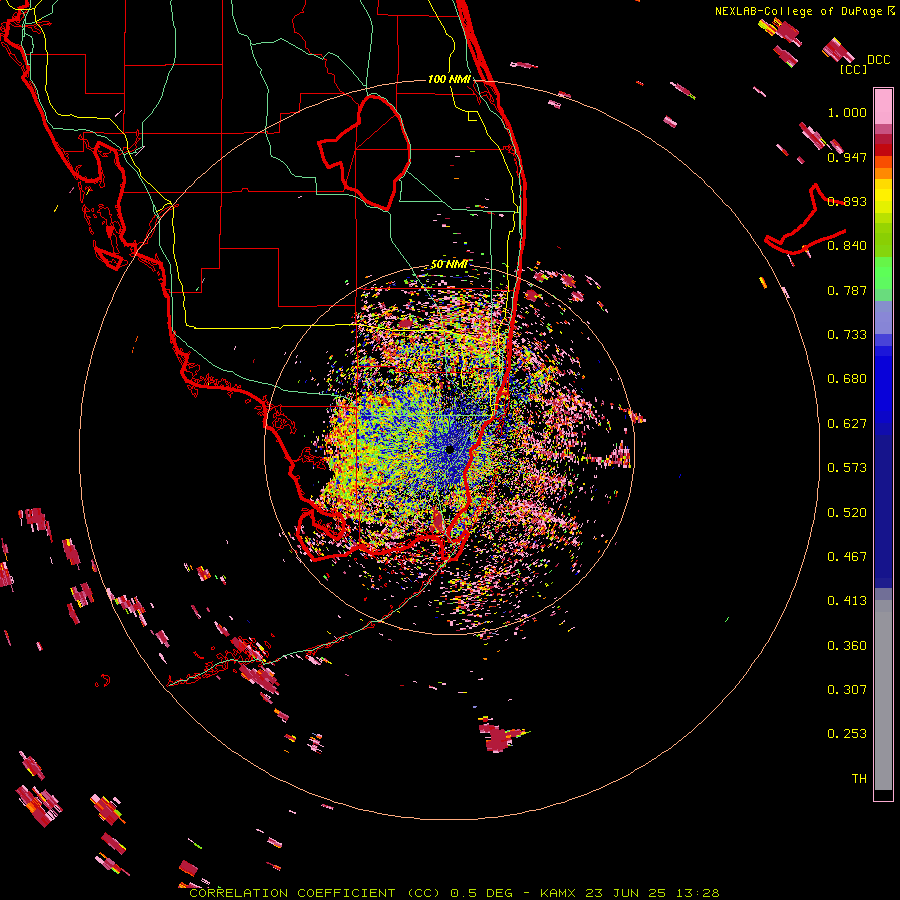Click the black radar site dot at the rings' center
The width and height of the screenshot is (900, 900).
tap(449, 449)
